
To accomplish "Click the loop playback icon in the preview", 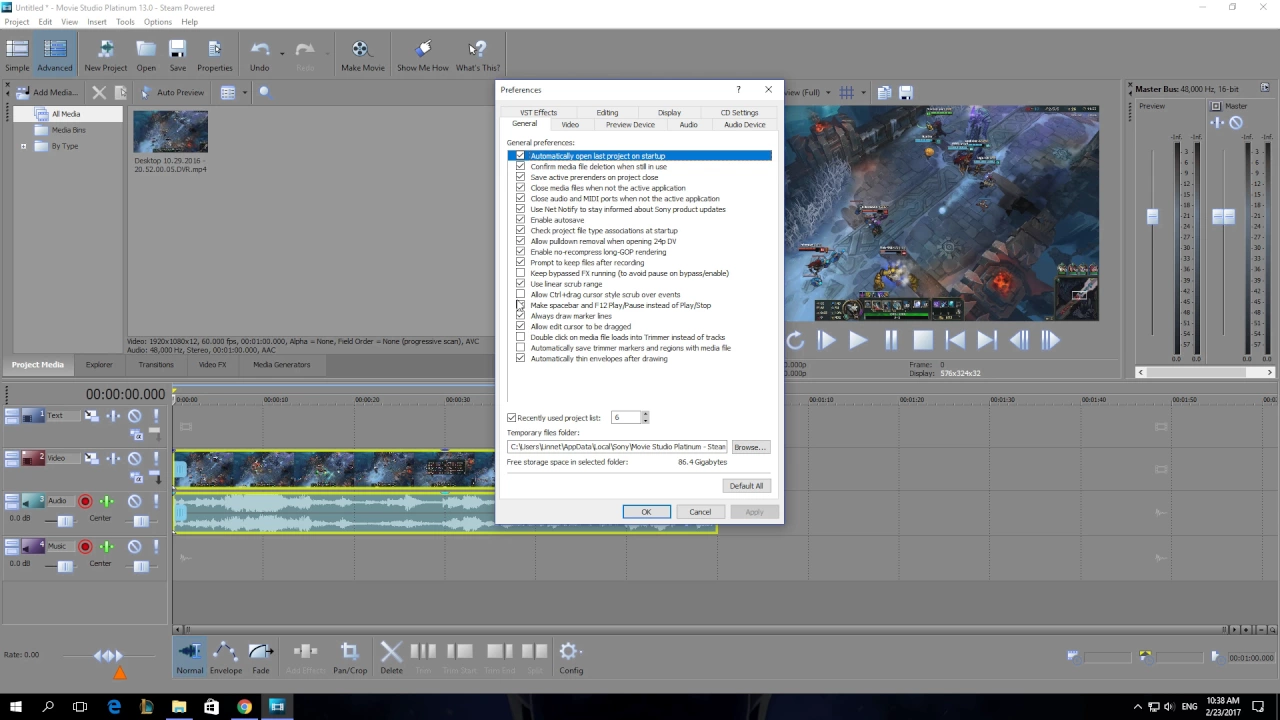I will click(x=795, y=341).
